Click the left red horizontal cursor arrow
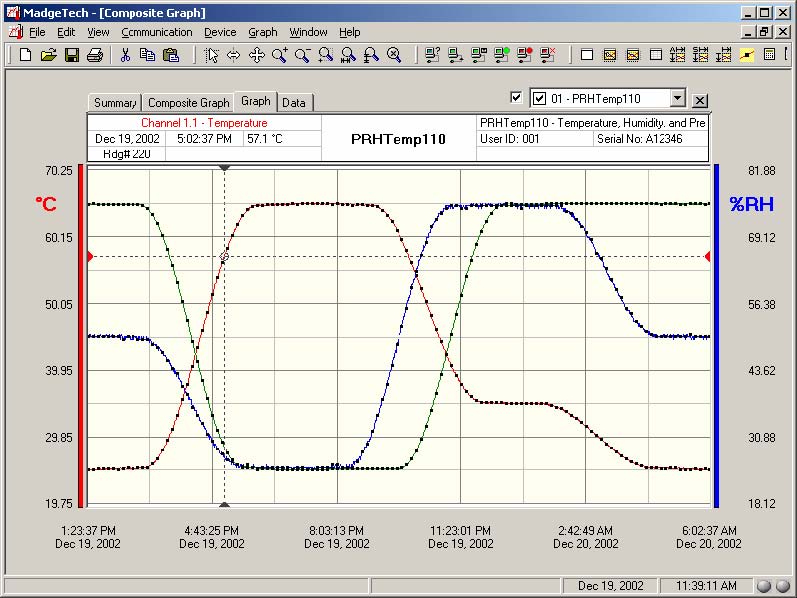 (90, 256)
